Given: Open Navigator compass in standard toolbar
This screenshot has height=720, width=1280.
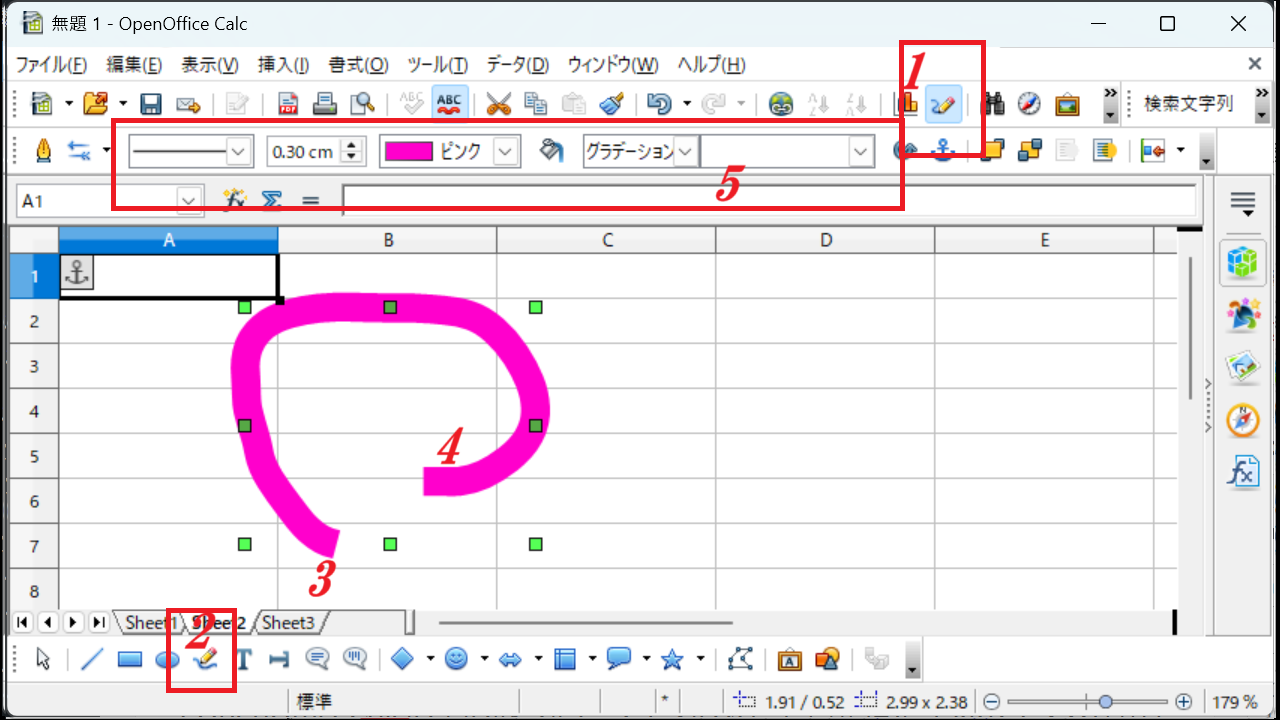Looking at the screenshot, I should point(1030,103).
